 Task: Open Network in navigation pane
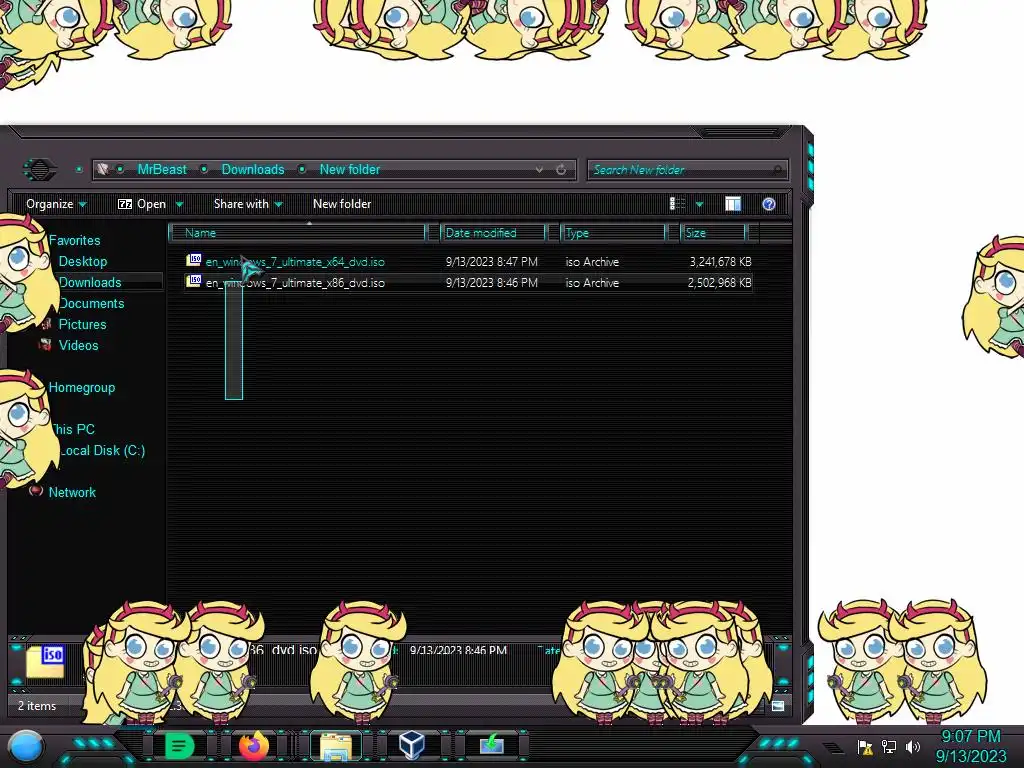tap(72, 492)
